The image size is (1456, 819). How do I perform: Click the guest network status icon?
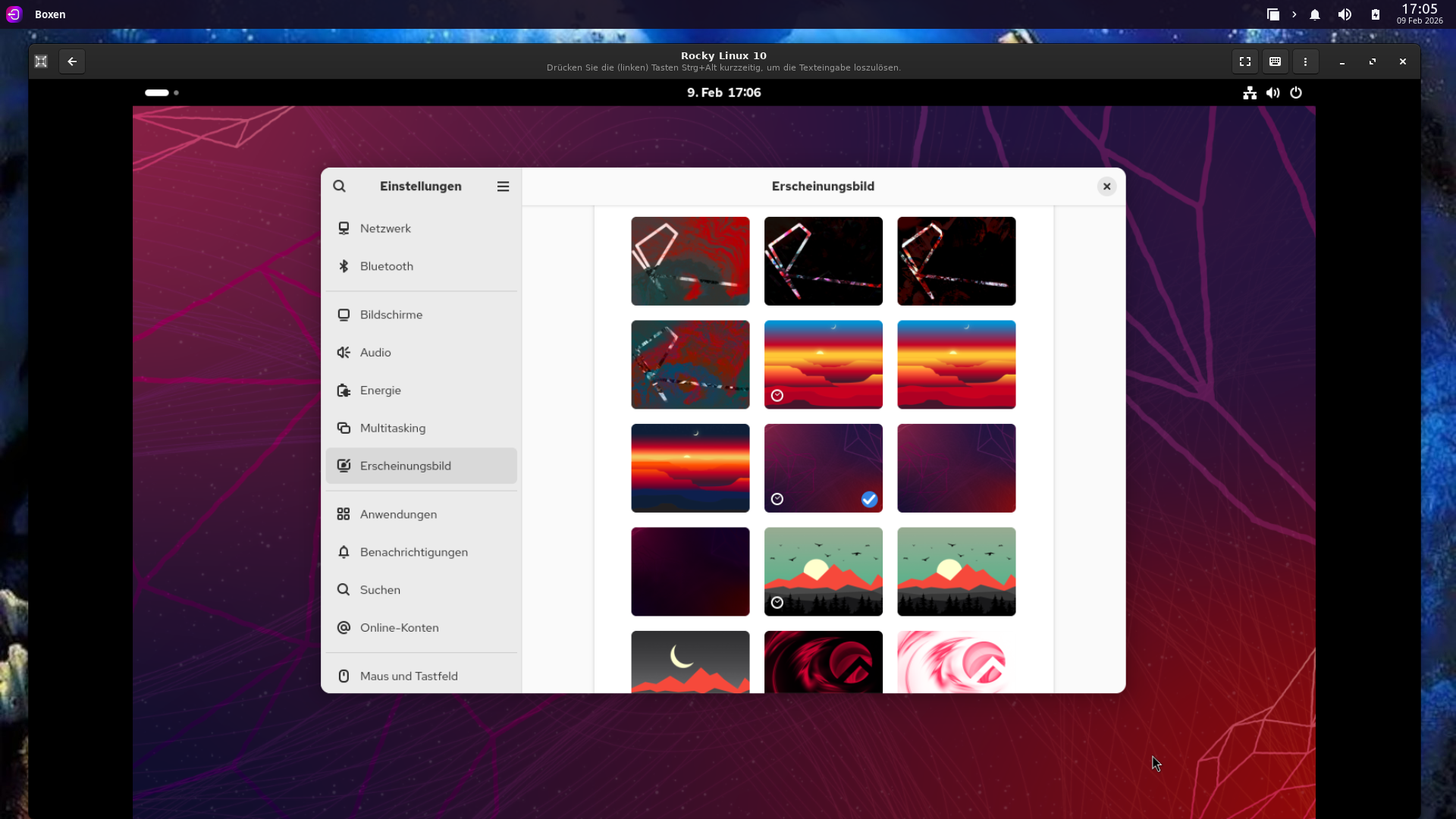point(1250,93)
